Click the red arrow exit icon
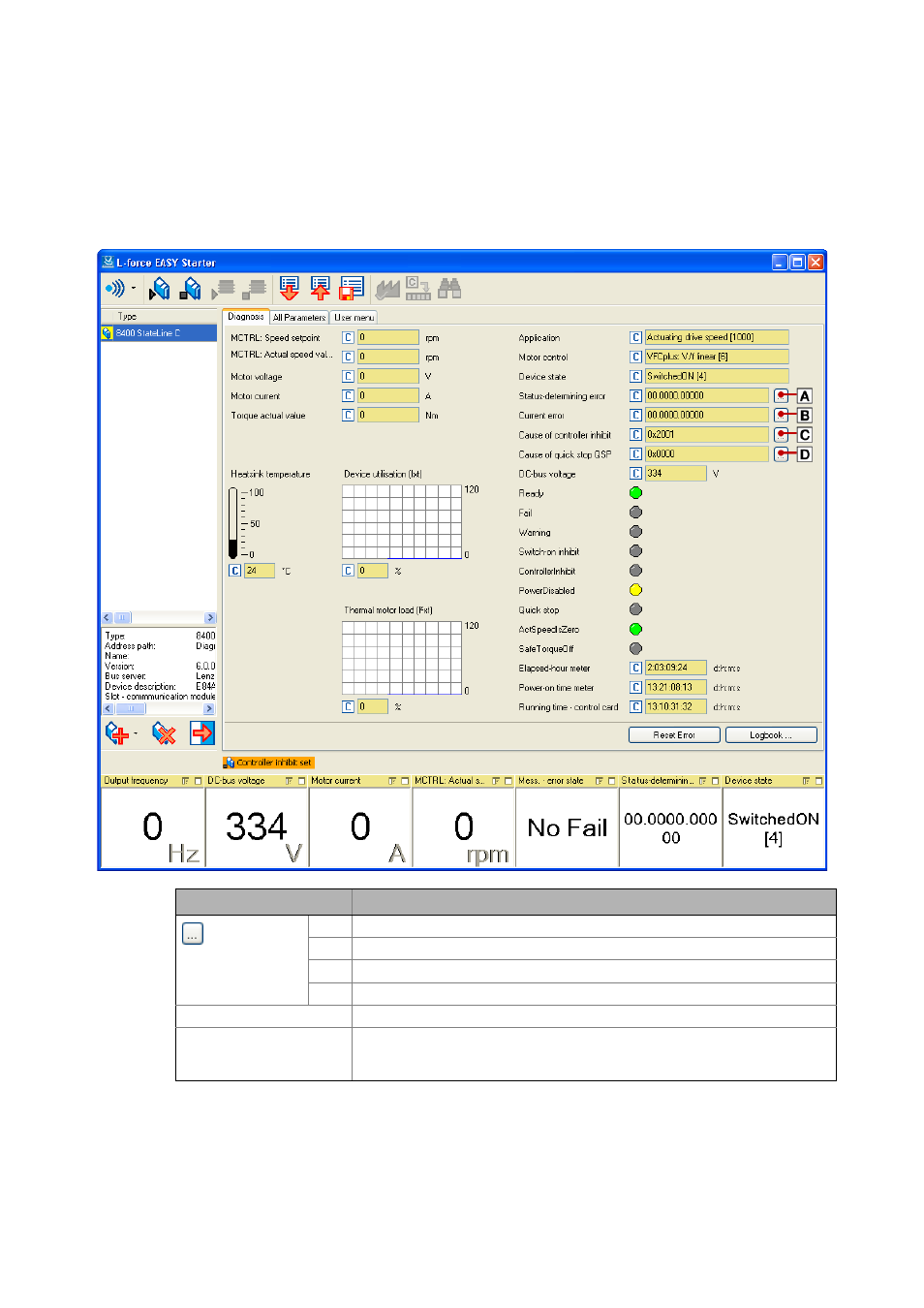924x1308 pixels. pos(201,733)
